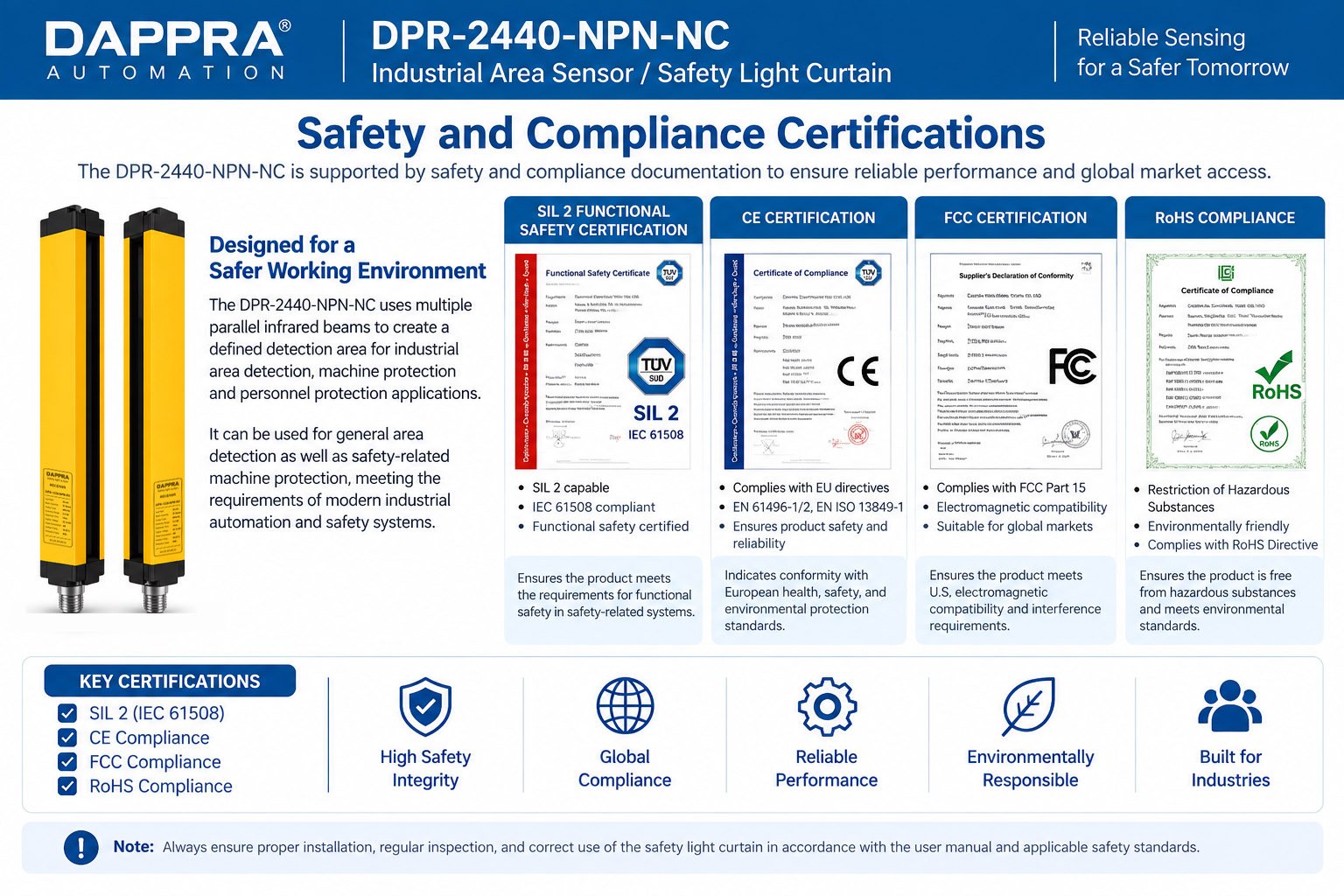1344x896 pixels.
Task: Click the SIL 2 text under TUV badge
Action: click(x=656, y=413)
